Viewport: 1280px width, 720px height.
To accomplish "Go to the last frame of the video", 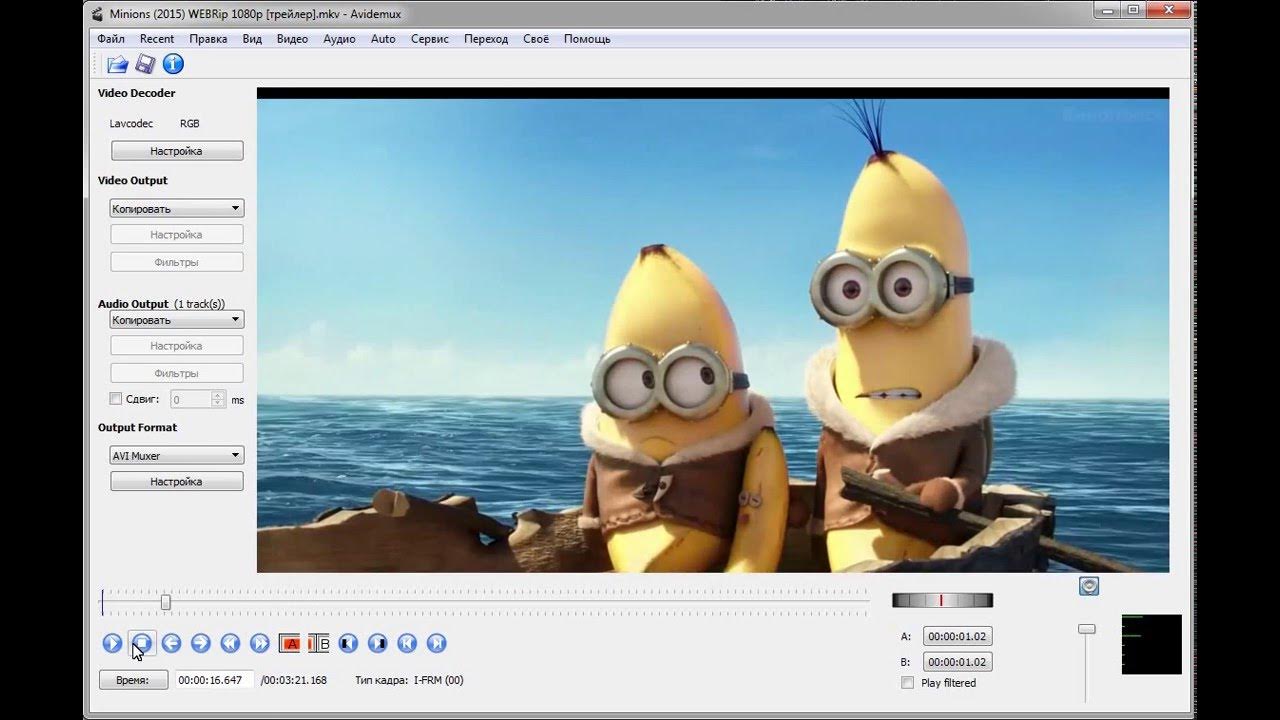I will click(x=436, y=643).
